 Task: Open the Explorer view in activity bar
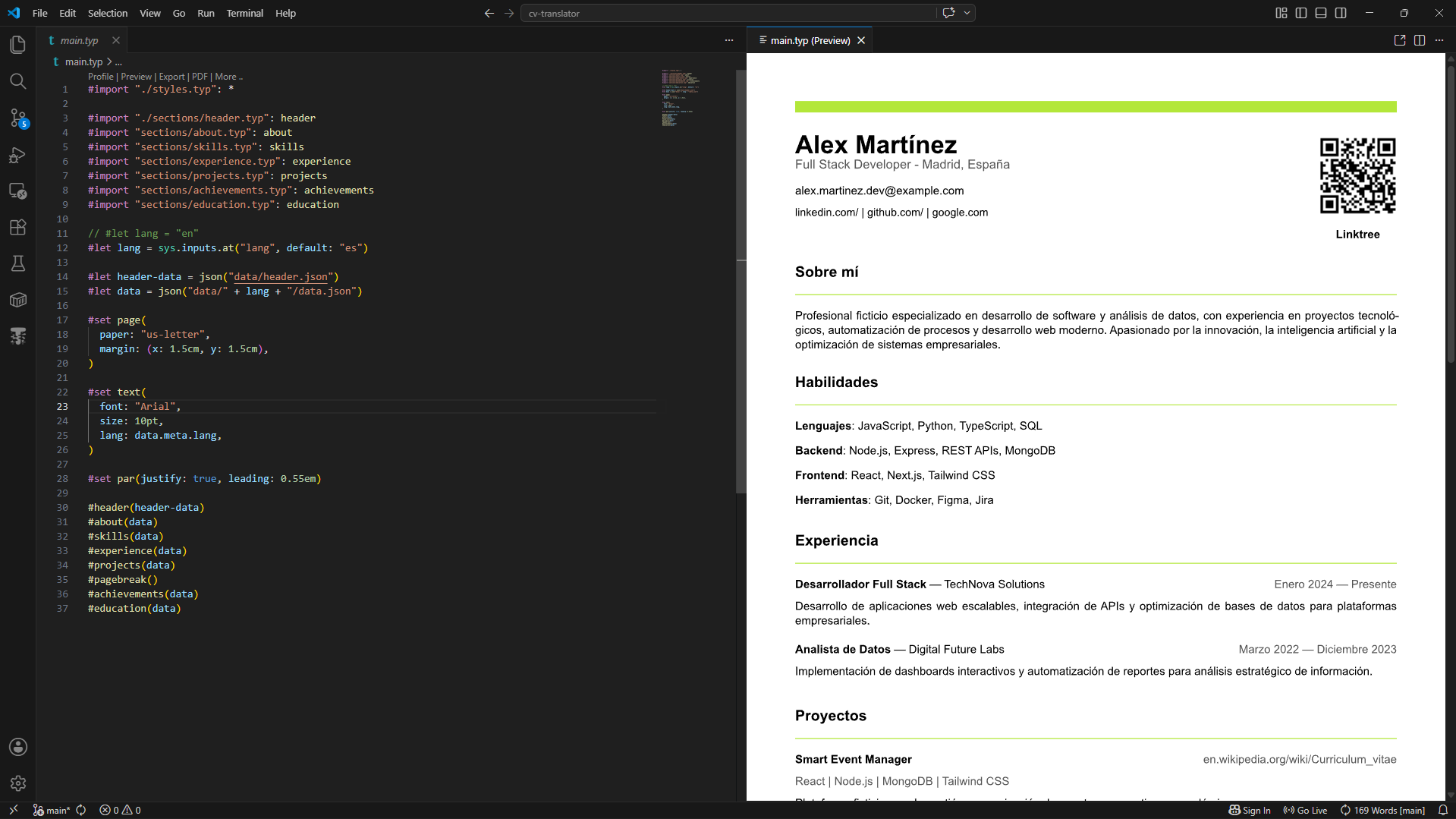pyautogui.click(x=18, y=45)
